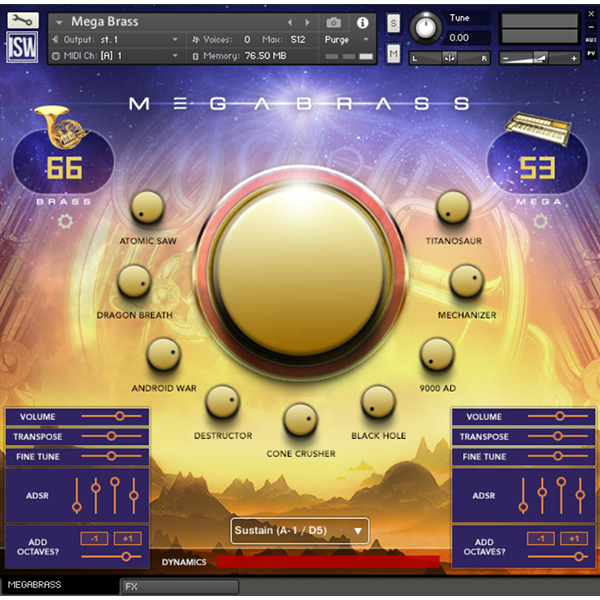Open instrument info with the i icon
The height and width of the screenshot is (600, 600).
point(362,23)
